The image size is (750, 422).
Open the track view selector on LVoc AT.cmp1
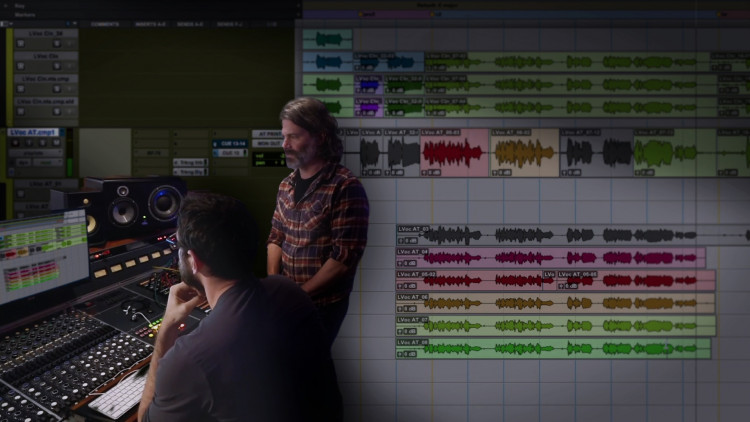tap(36, 153)
